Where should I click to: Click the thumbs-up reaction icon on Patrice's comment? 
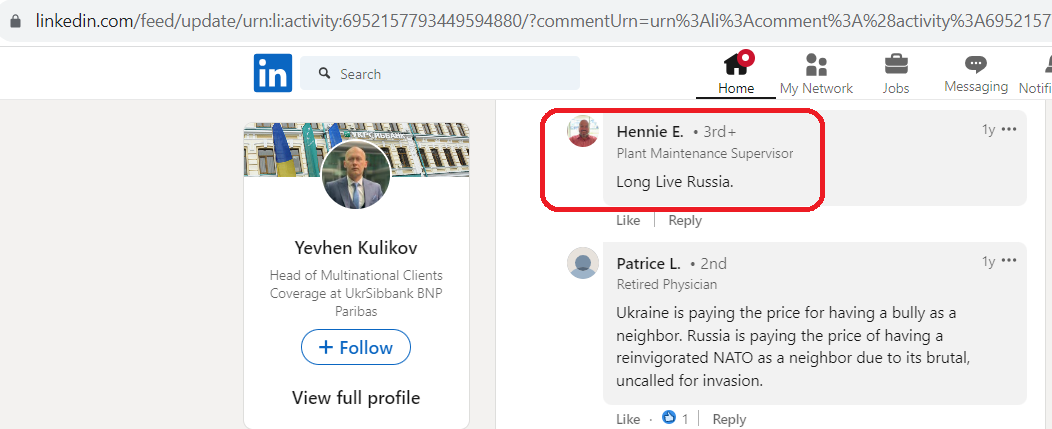668,418
